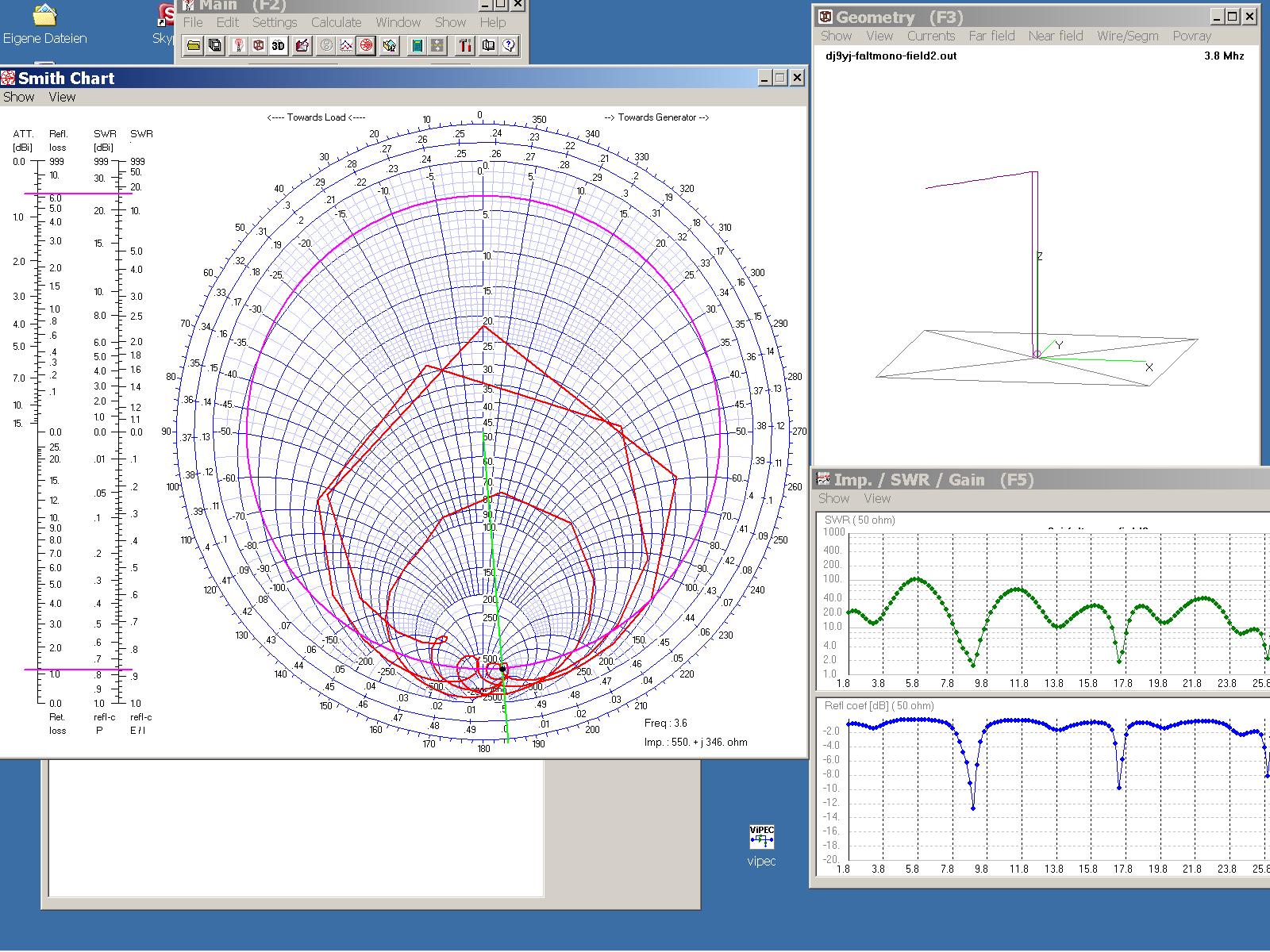Click the black frequency marker dot on Smith chart
The width and height of the screenshot is (1270, 952).
(x=502, y=670)
